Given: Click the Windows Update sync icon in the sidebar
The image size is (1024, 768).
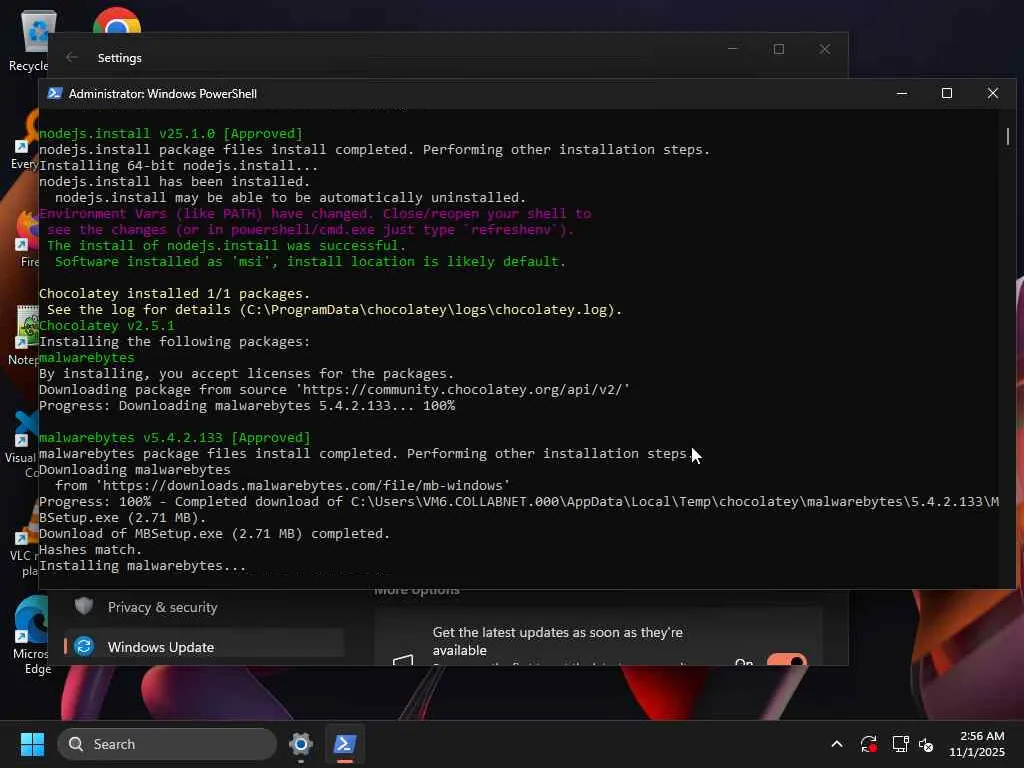Looking at the screenshot, I should [84, 647].
